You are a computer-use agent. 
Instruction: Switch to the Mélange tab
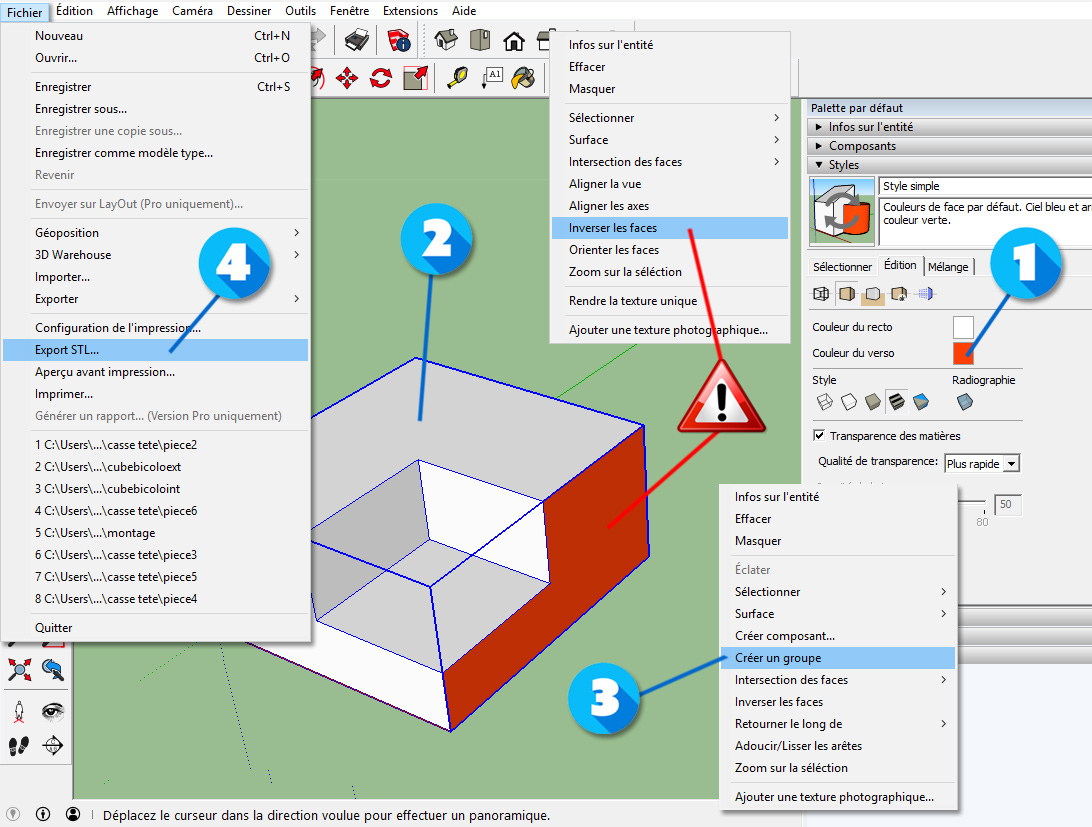[948, 267]
